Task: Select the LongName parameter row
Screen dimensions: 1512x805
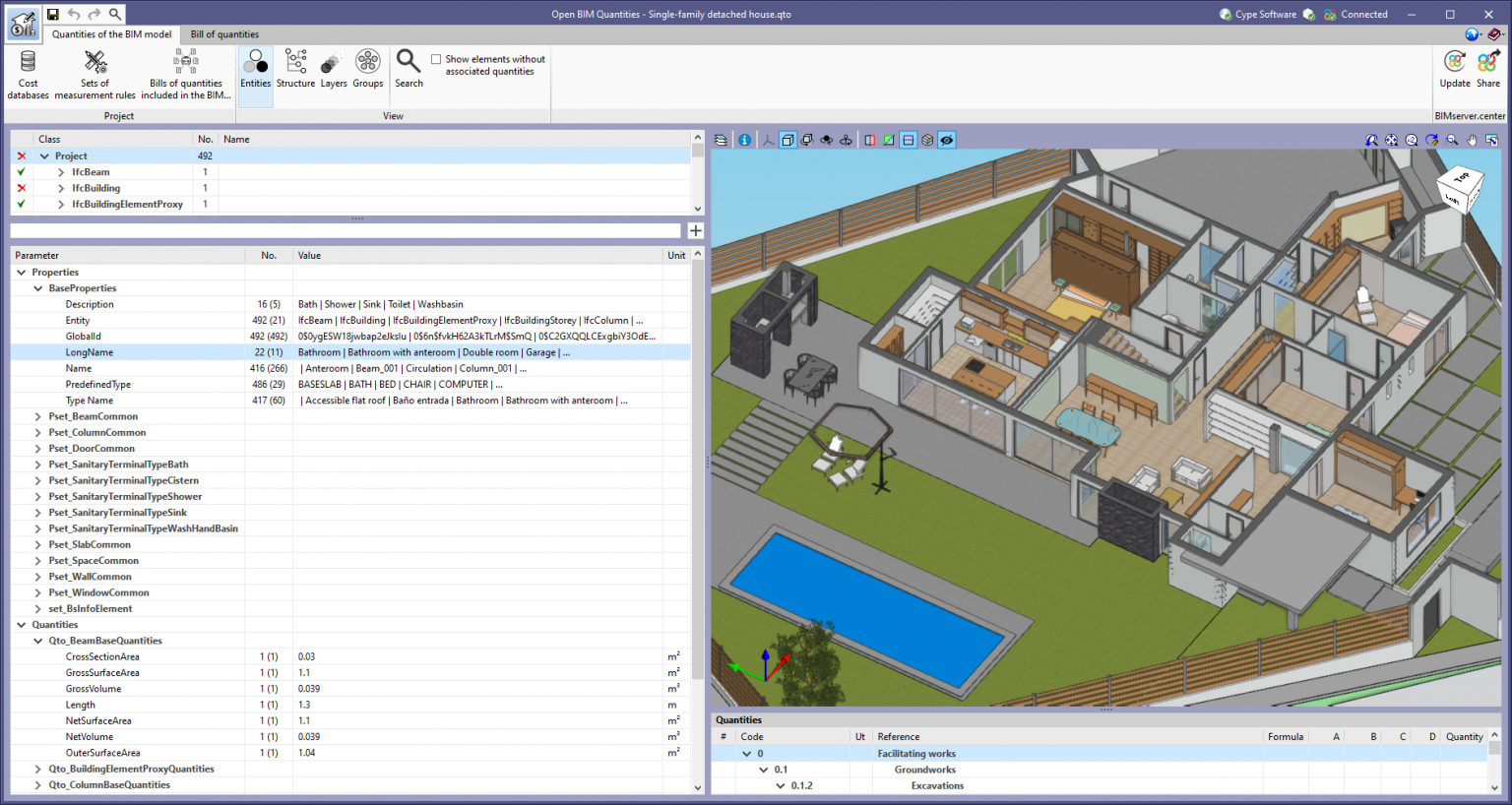Action: click(349, 352)
